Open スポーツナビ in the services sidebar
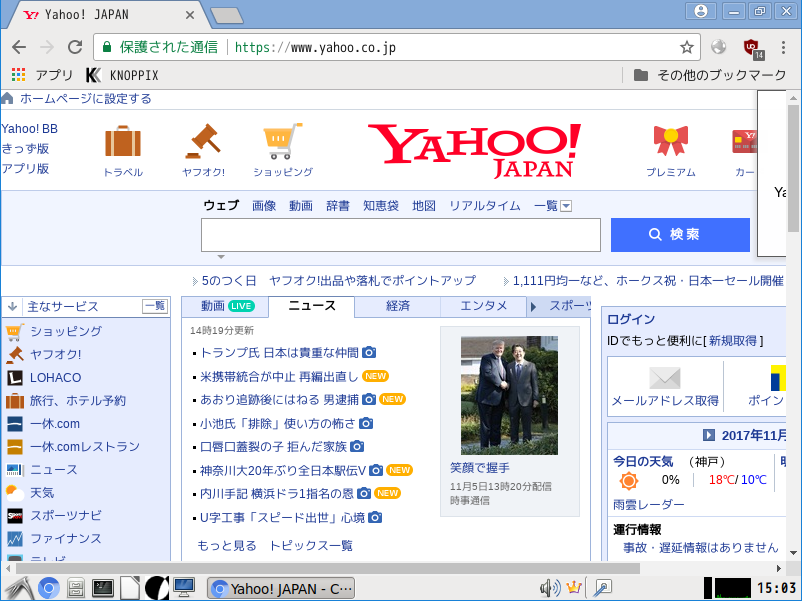The image size is (802, 601). click(x=65, y=516)
